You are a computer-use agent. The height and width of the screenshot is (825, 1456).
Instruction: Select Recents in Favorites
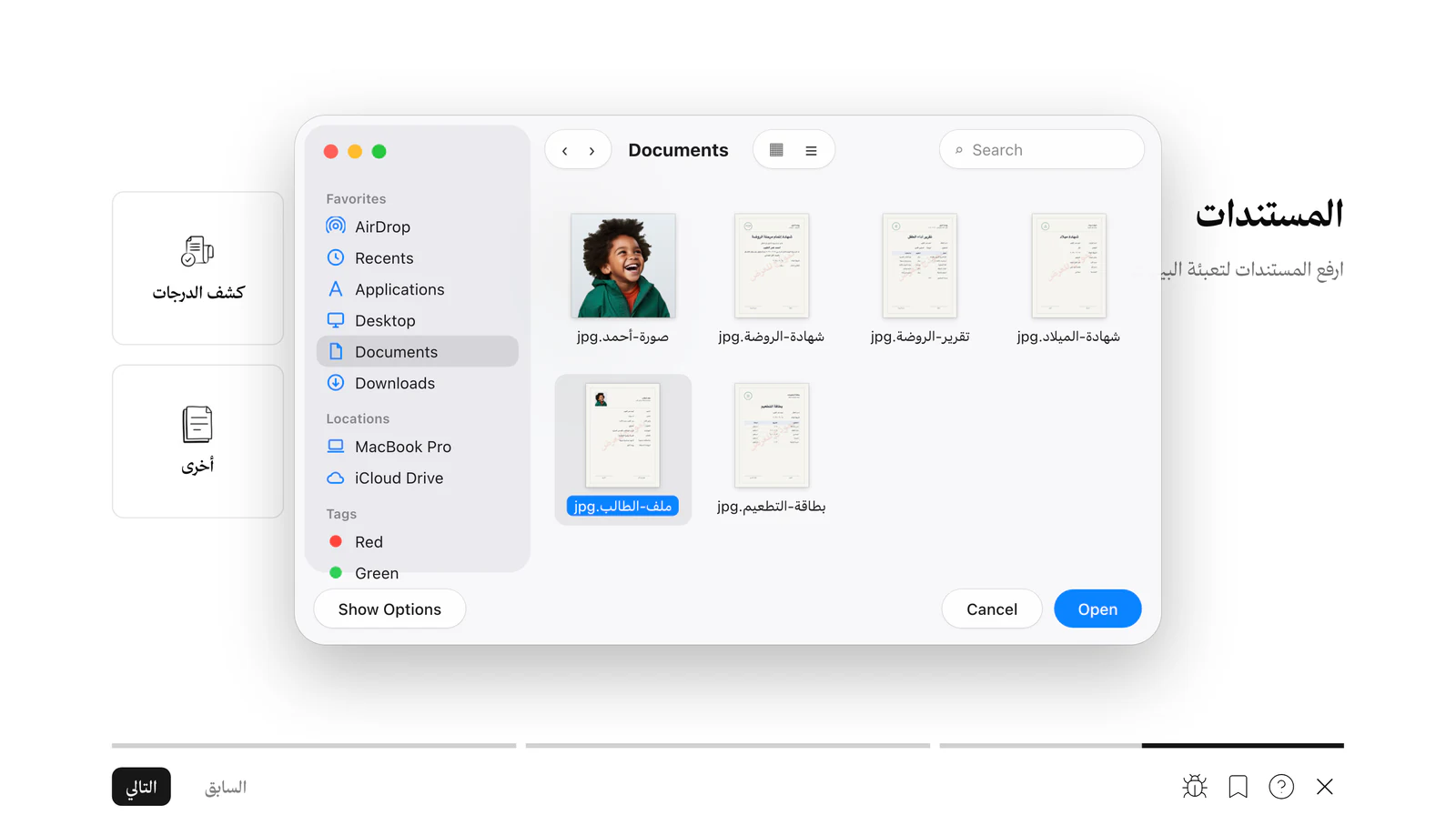(417, 258)
